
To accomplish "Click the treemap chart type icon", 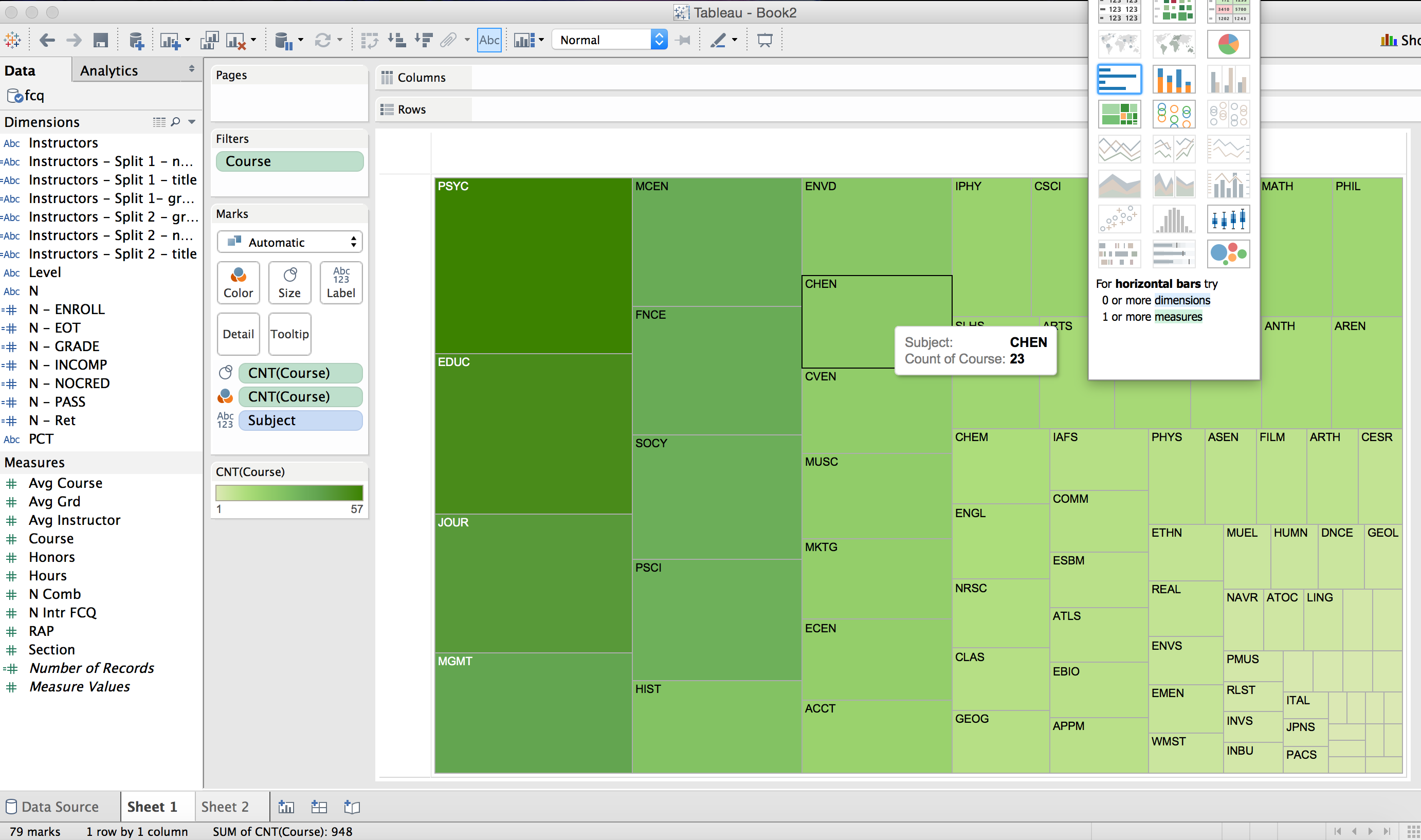I will click(1119, 114).
